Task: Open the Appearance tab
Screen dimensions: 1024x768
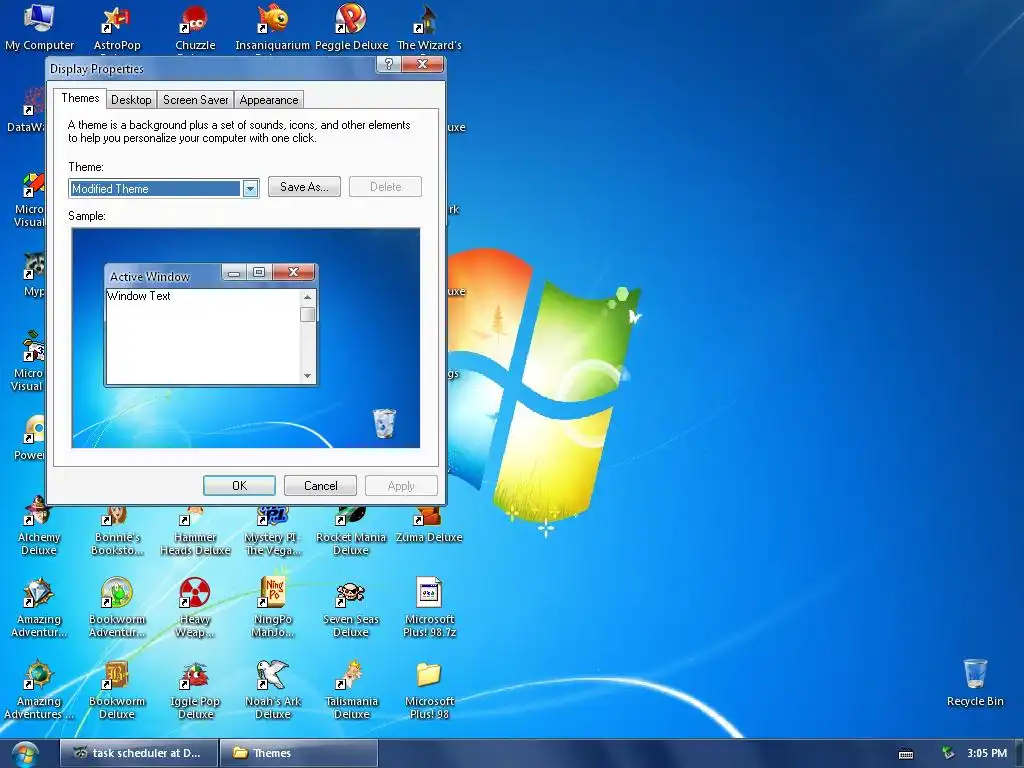Action: (x=268, y=100)
